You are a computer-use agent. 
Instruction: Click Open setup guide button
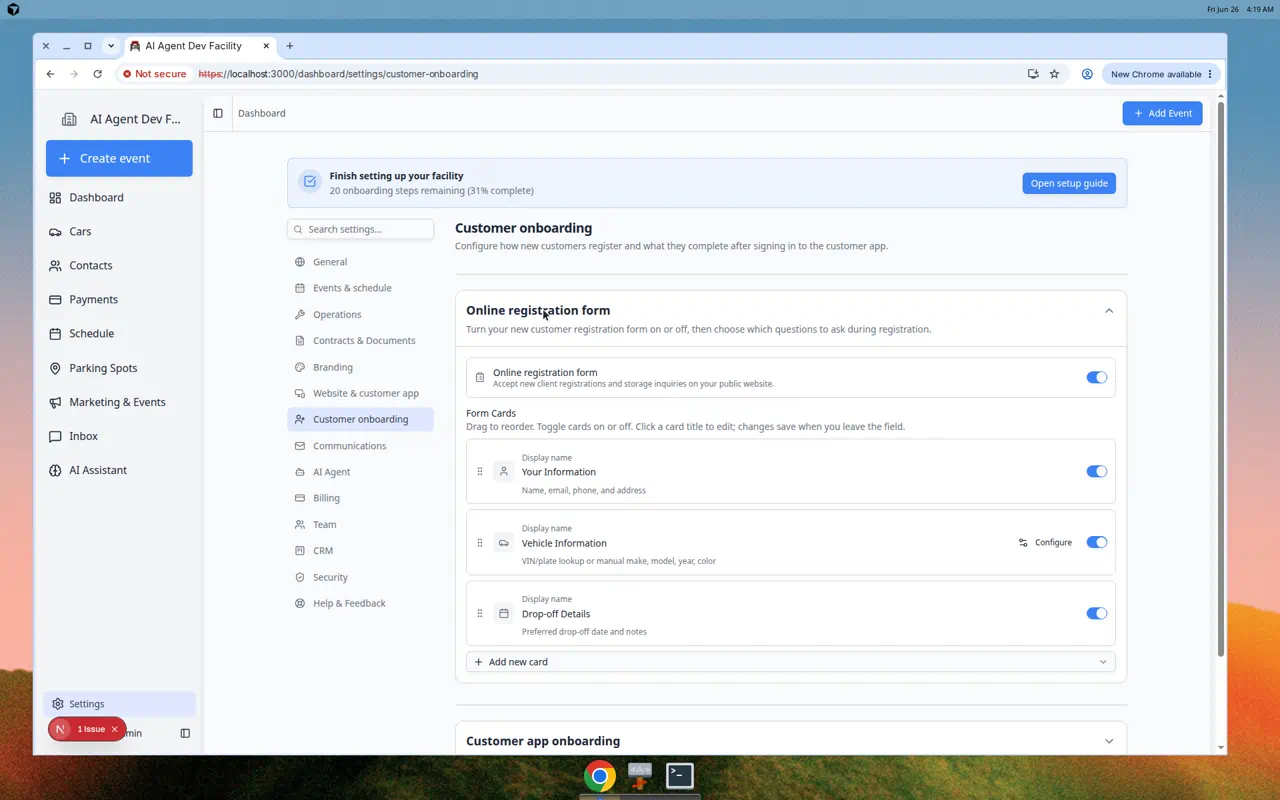[1069, 183]
